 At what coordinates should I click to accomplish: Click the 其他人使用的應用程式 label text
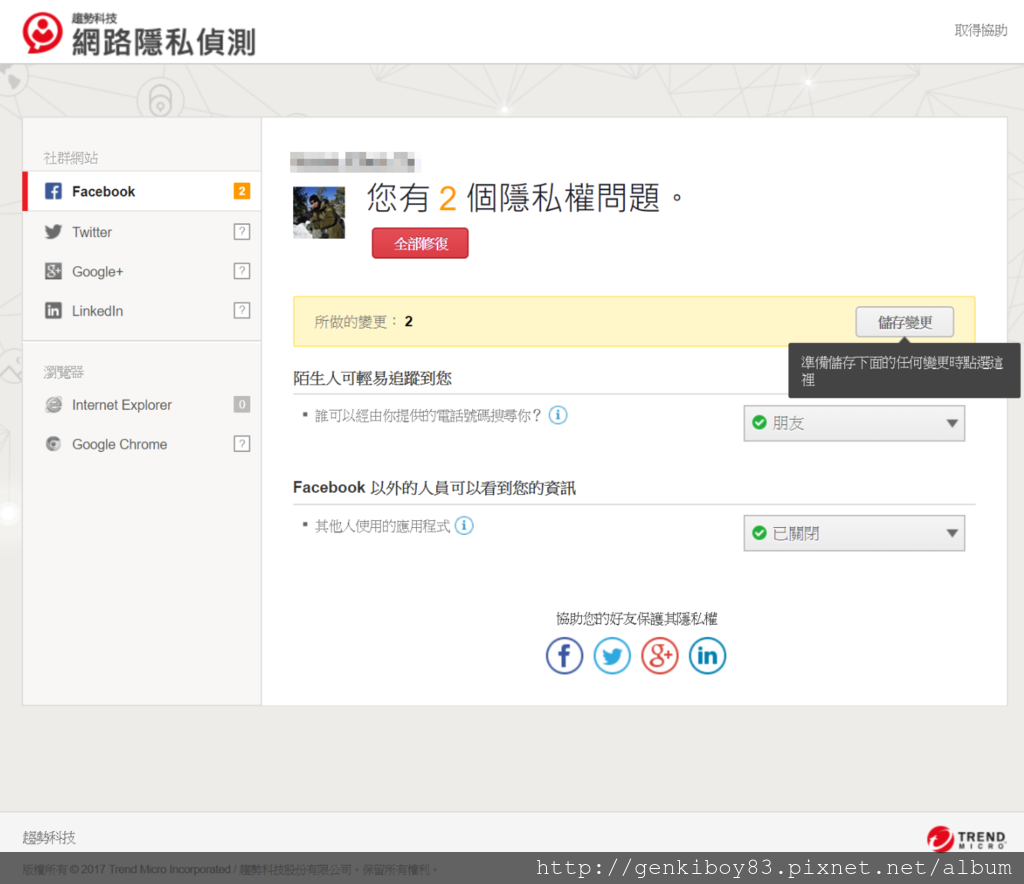coord(383,526)
